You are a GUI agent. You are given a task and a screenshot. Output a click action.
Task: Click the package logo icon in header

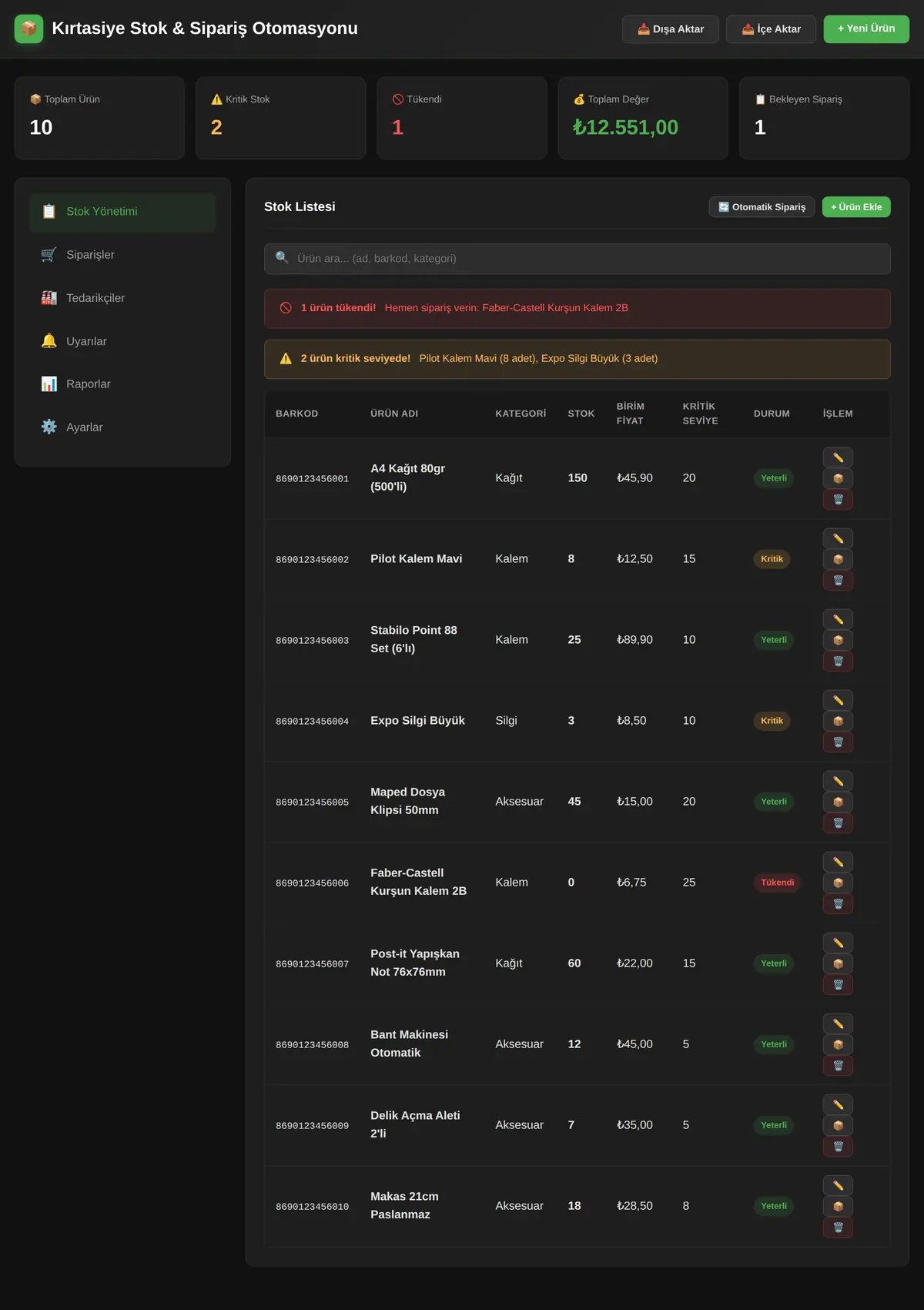tap(28, 28)
